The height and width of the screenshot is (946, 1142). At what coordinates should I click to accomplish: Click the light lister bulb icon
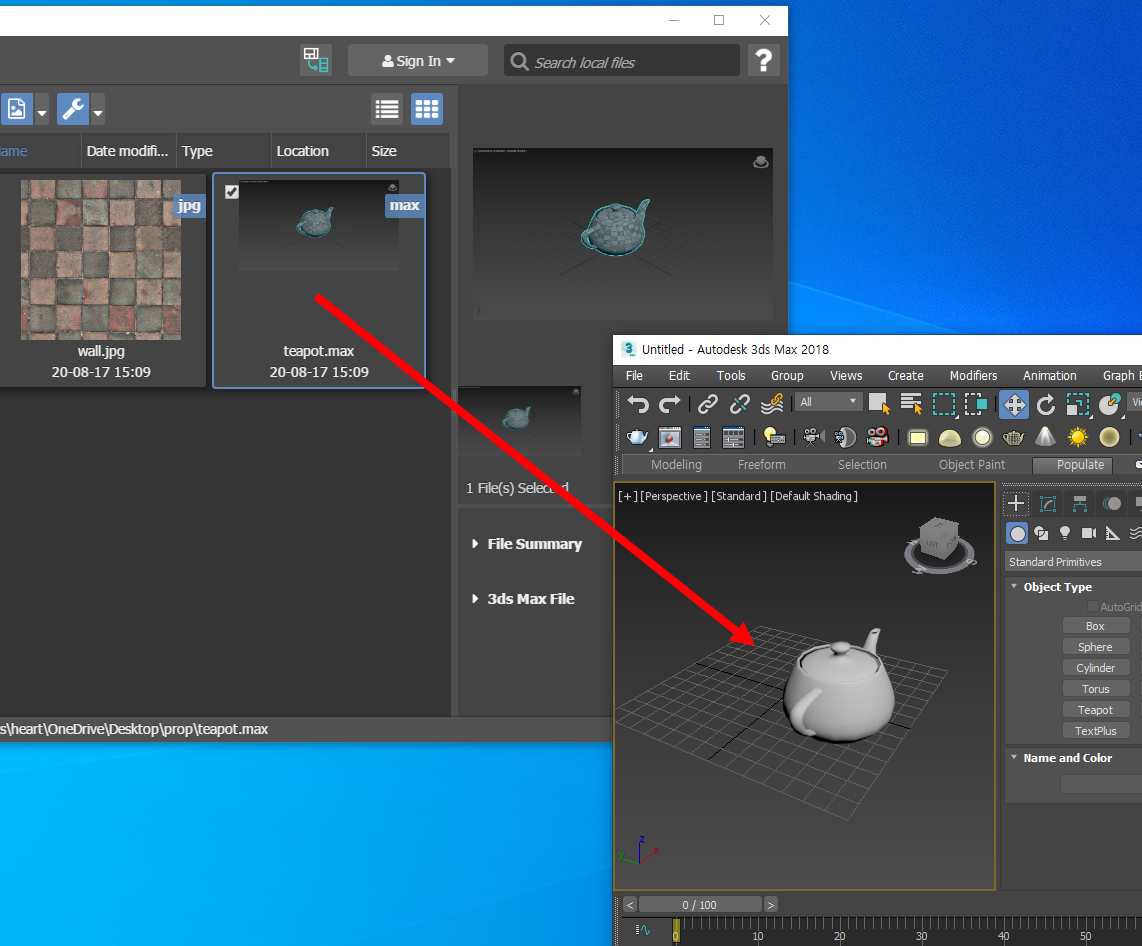coord(773,437)
